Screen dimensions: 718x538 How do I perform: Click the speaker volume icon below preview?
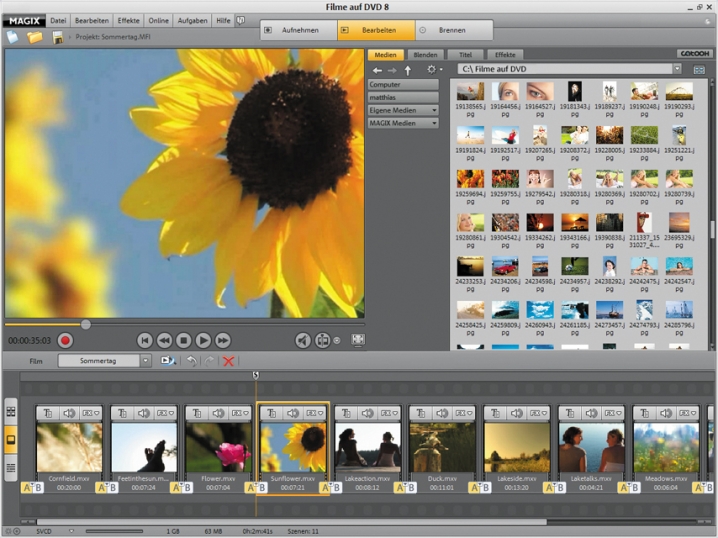[303, 340]
